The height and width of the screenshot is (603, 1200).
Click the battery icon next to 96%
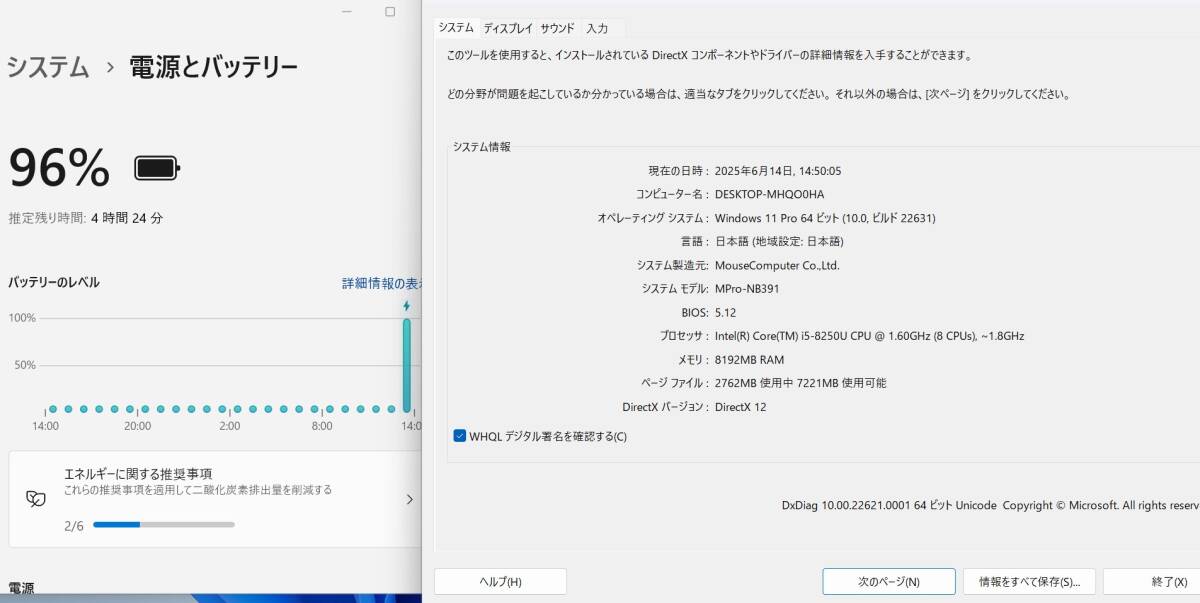click(x=157, y=167)
